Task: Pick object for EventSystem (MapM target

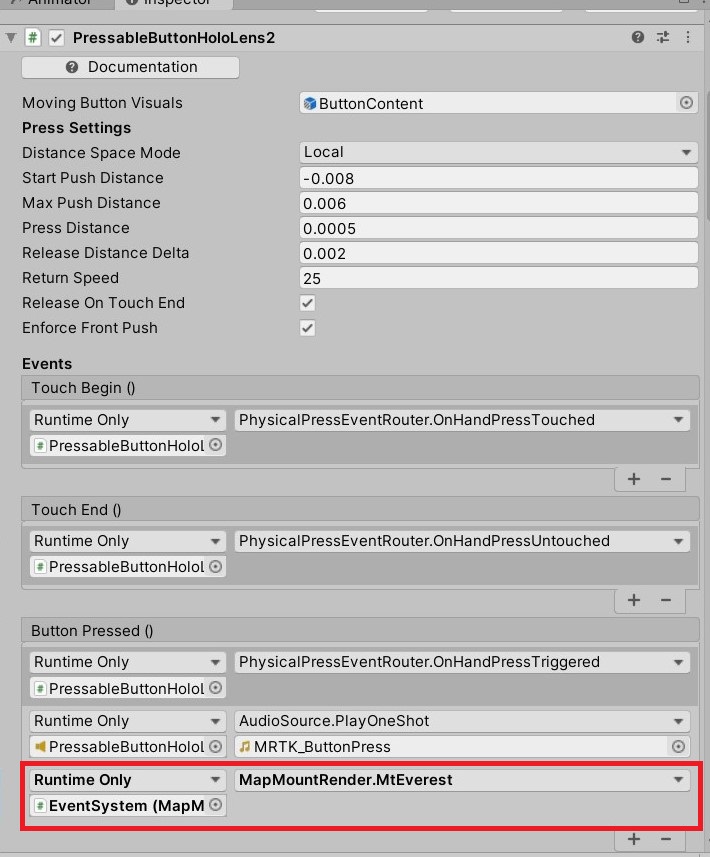Action: point(216,805)
